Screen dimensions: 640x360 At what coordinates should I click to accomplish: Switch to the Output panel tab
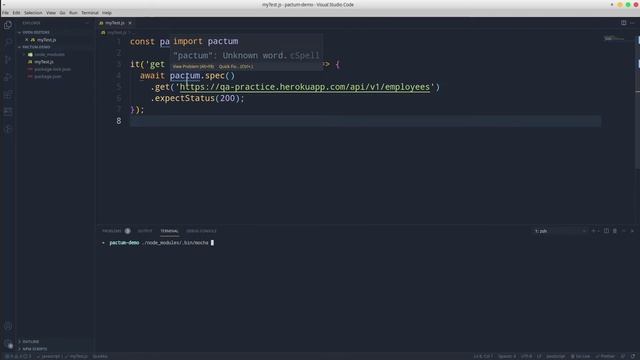click(144, 231)
